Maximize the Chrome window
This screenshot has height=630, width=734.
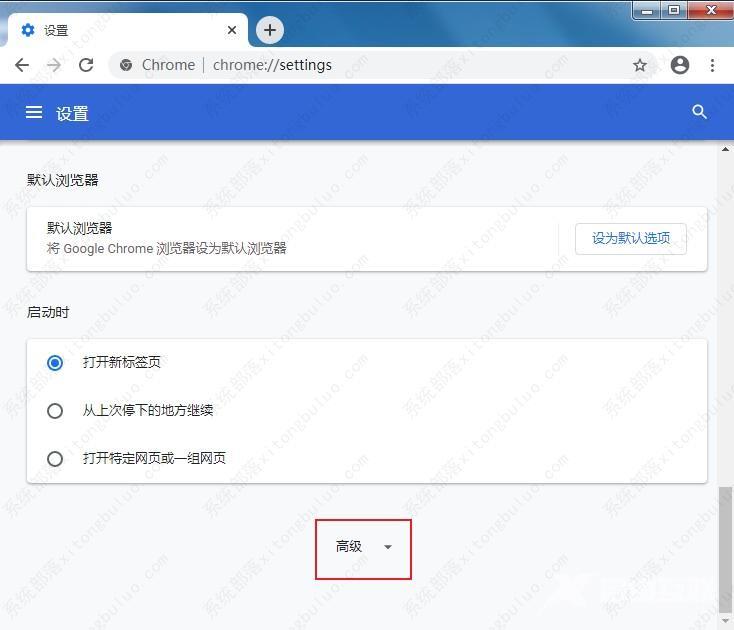click(674, 10)
